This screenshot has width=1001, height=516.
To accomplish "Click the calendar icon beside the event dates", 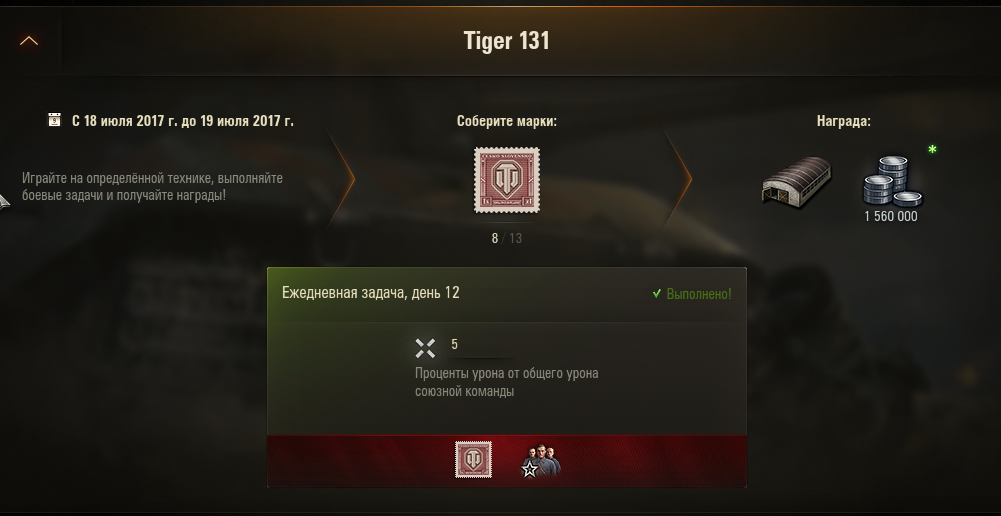I will 55,119.
